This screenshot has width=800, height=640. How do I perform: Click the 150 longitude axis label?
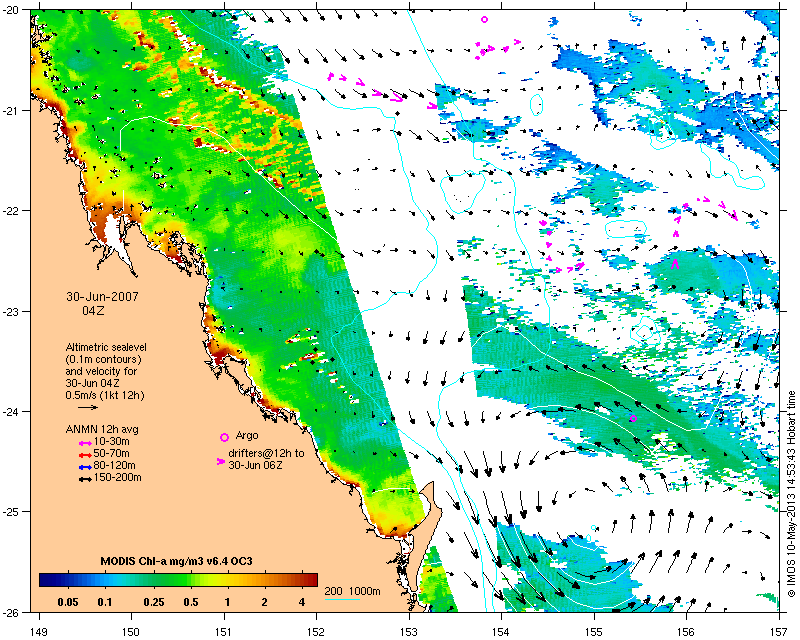click(131, 632)
